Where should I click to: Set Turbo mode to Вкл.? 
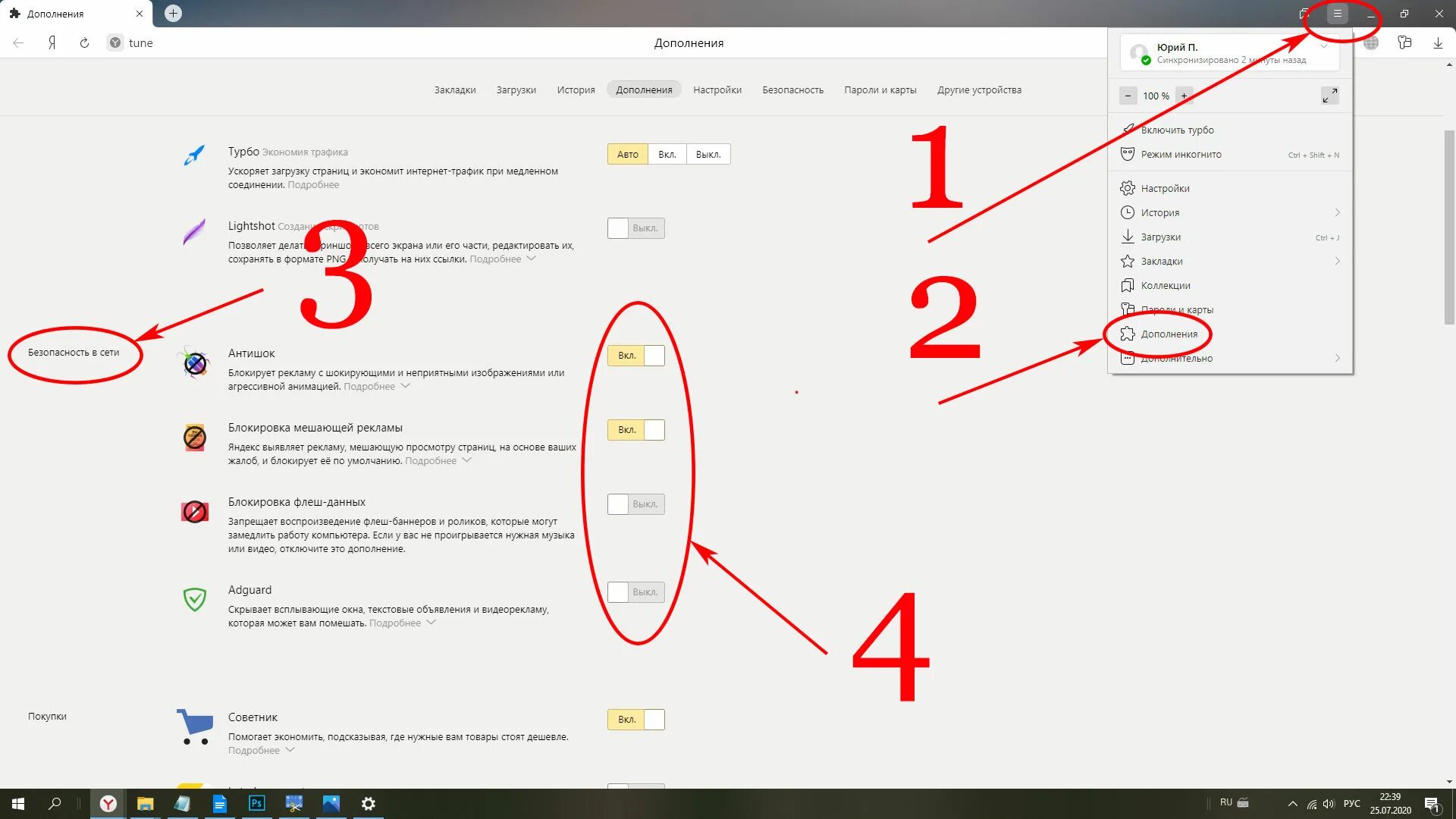click(667, 155)
